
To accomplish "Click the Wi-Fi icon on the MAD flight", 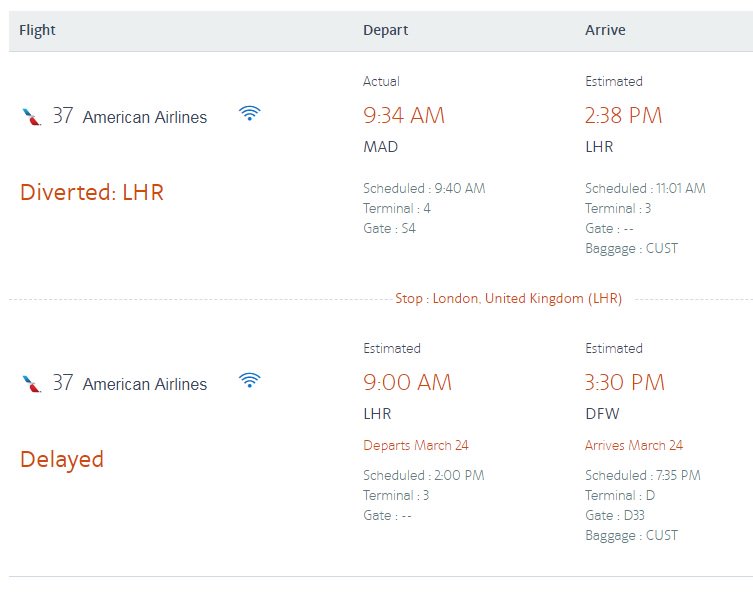I will (x=249, y=113).
